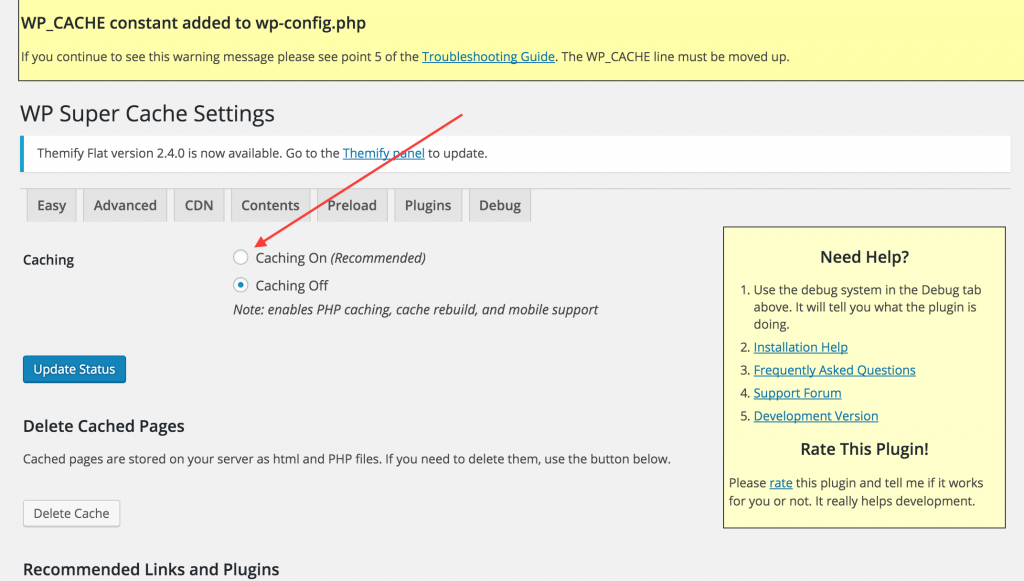This screenshot has width=1024, height=581.
Task: Click the Need Help? heading
Action: coord(865,257)
